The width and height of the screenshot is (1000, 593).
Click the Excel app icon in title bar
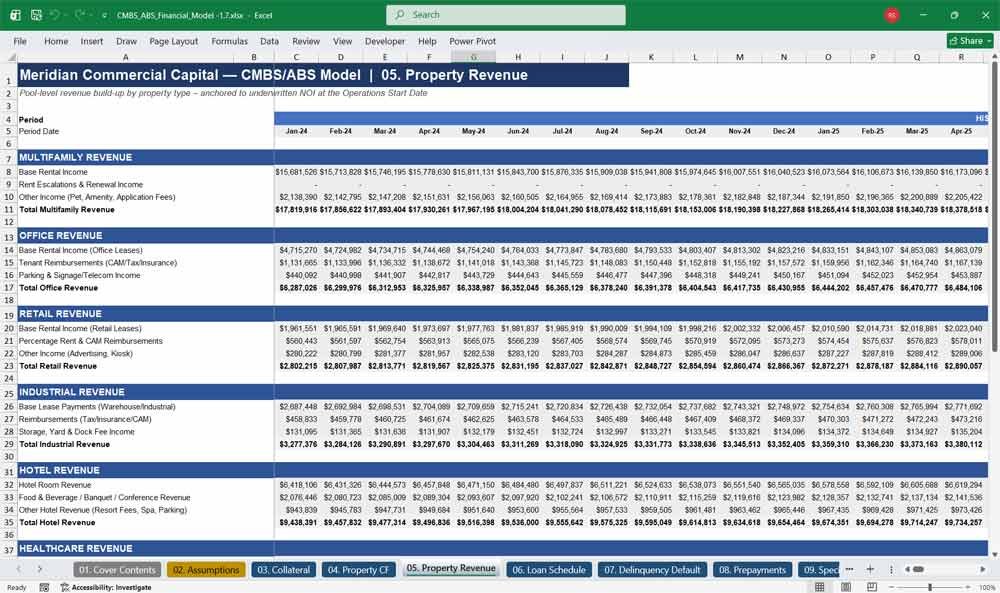coord(15,15)
